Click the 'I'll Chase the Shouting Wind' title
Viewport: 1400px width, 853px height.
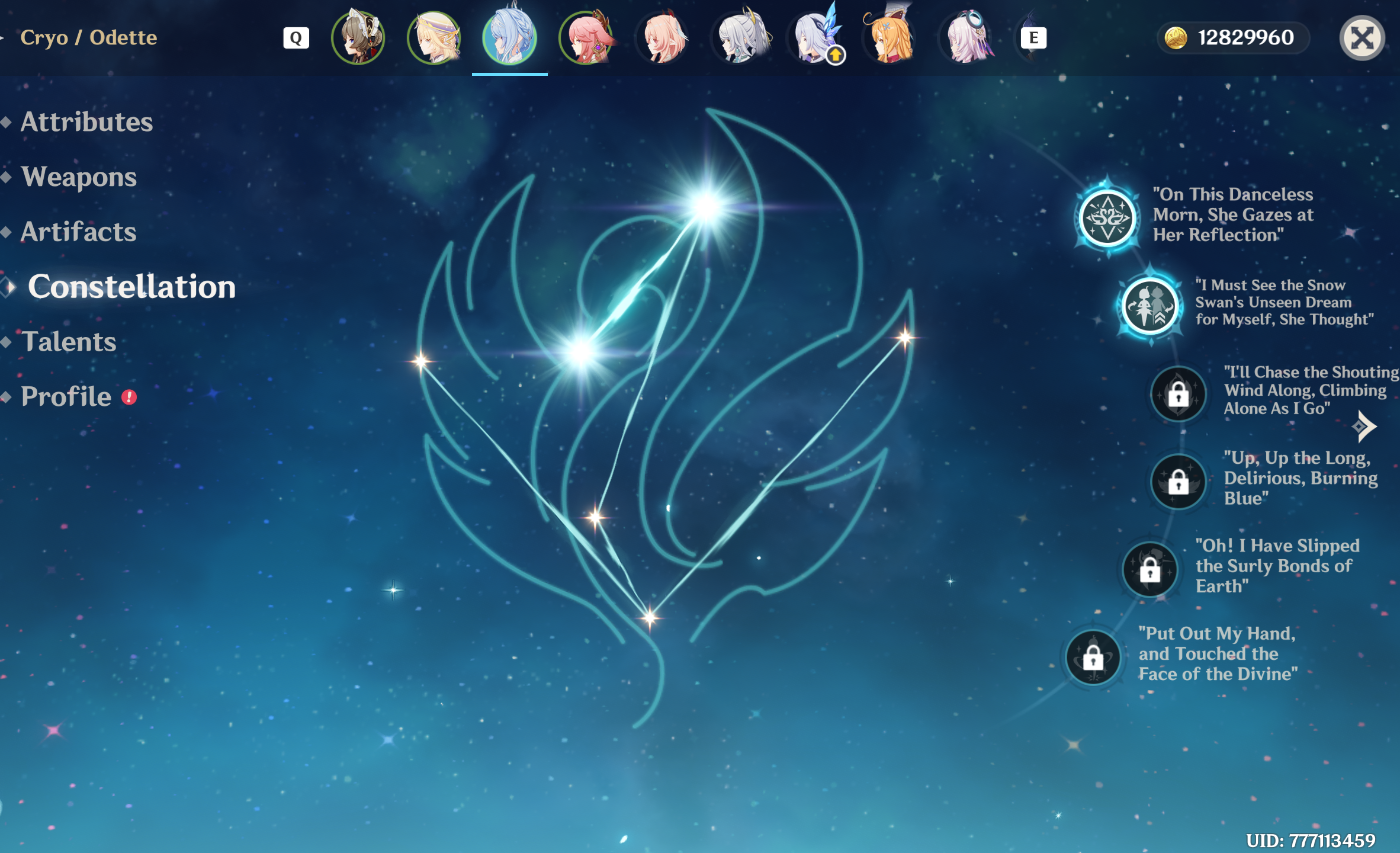1311,390
